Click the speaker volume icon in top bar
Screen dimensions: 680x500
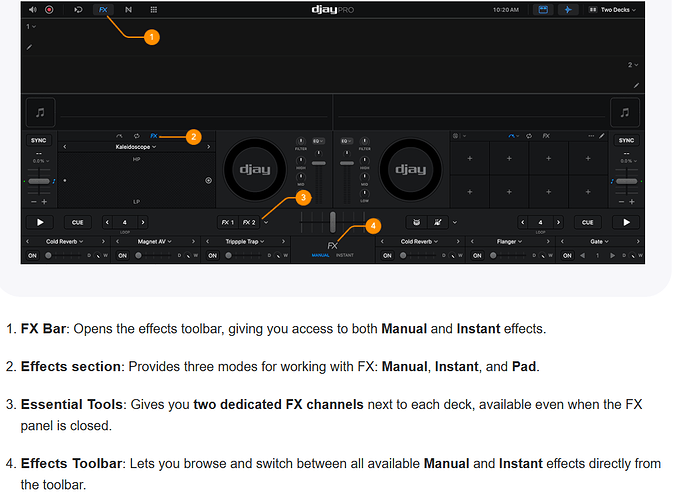pos(33,10)
